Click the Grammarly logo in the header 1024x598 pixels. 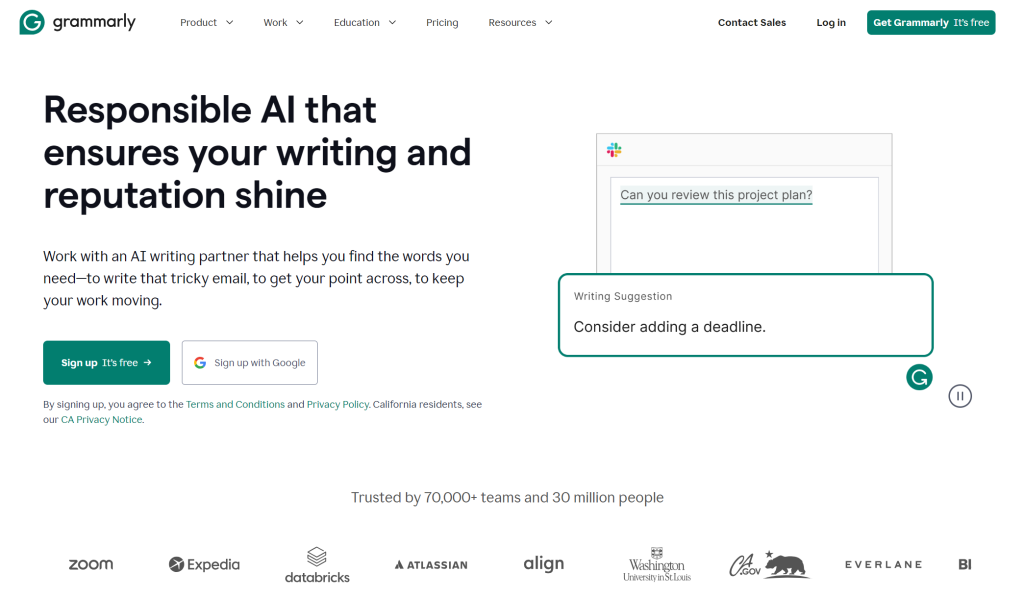tap(76, 21)
